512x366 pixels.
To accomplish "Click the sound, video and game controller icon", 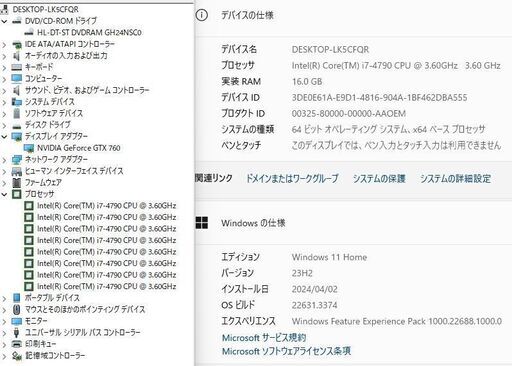I will pos(17,90).
